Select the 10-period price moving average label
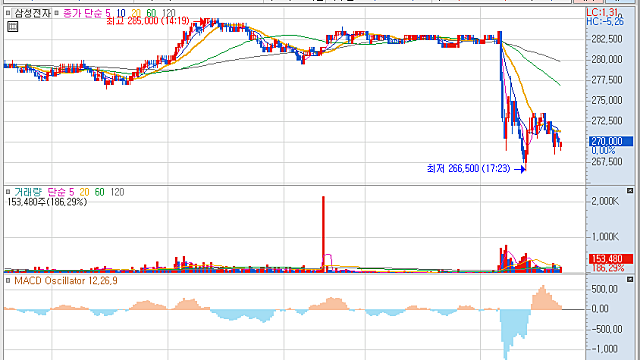 point(121,13)
